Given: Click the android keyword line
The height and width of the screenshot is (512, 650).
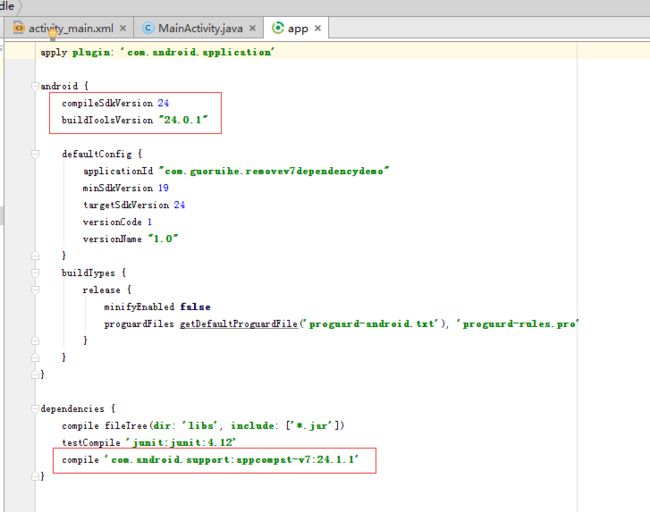Looking at the screenshot, I should (x=64, y=86).
